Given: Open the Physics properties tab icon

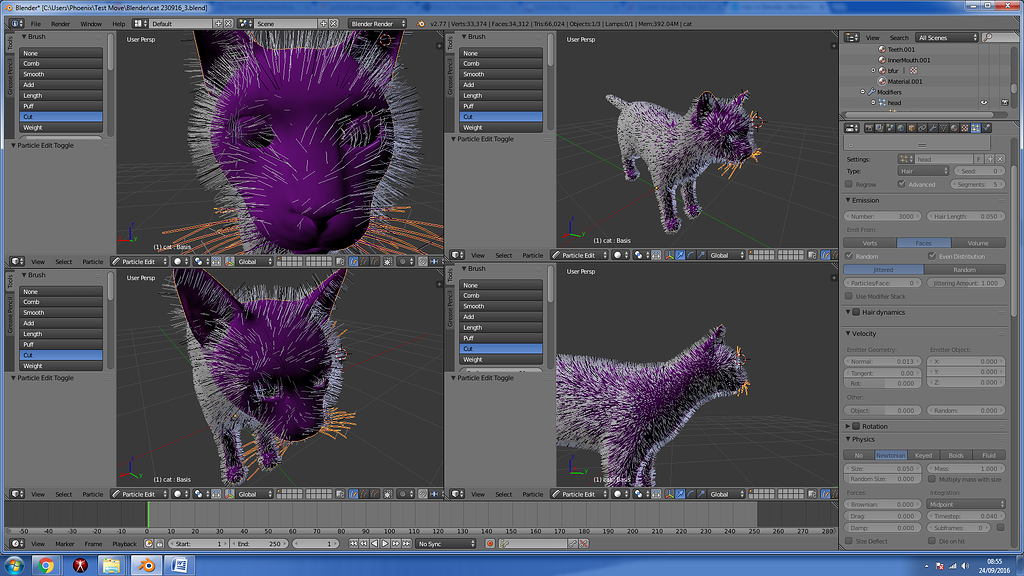Looking at the screenshot, I should [986, 128].
